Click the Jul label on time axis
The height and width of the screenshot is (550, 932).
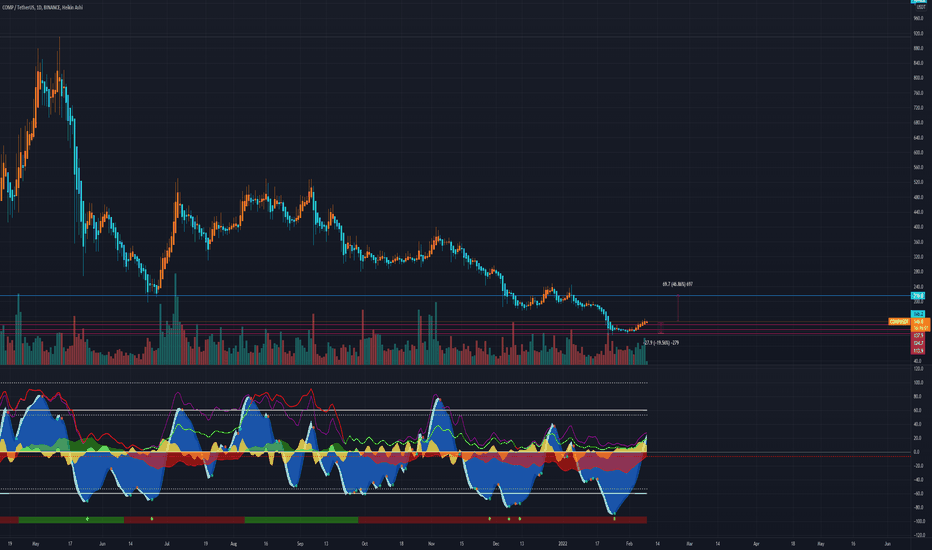pos(167,543)
